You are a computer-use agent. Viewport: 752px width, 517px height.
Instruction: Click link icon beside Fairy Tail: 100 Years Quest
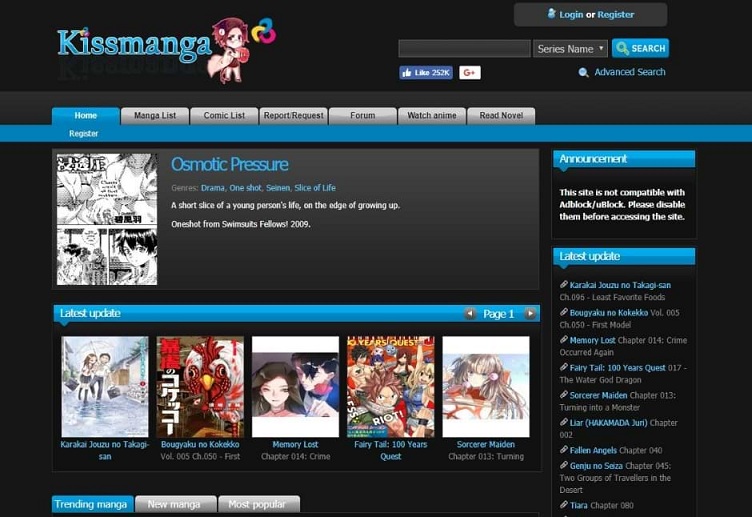(564, 367)
